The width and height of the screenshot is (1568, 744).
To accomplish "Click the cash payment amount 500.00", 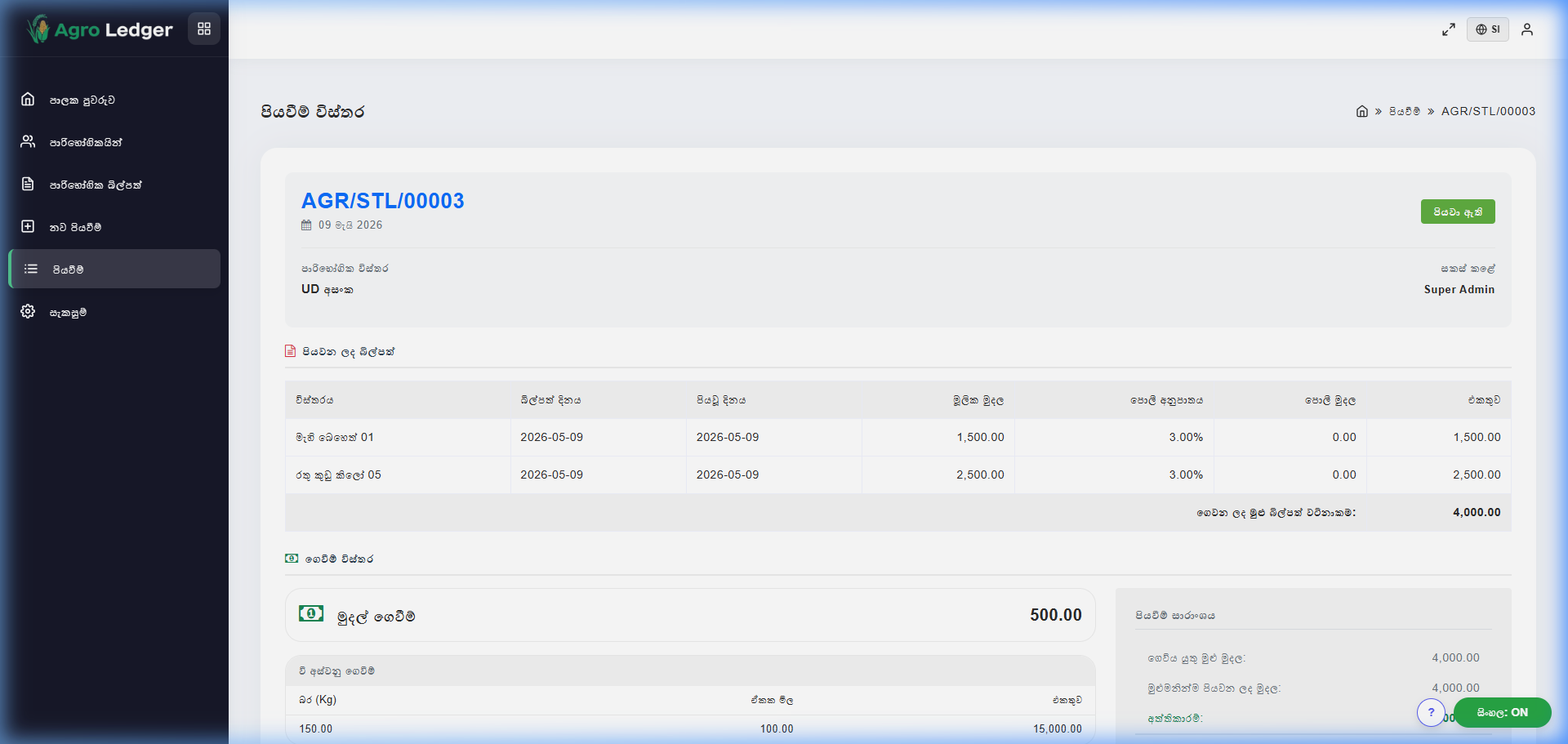I will [1056, 615].
